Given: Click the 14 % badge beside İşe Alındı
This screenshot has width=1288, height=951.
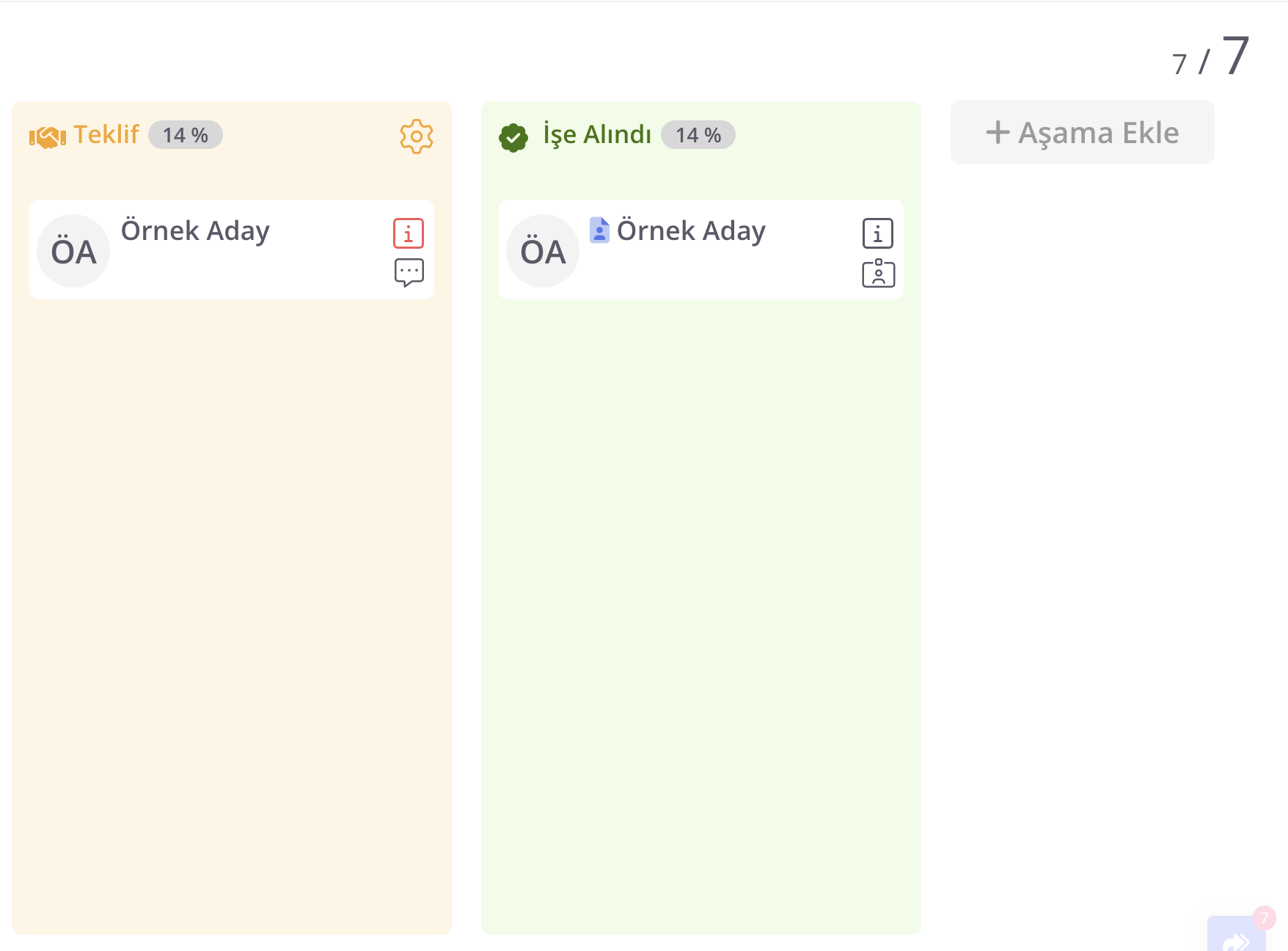Looking at the screenshot, I should [698, 135].
